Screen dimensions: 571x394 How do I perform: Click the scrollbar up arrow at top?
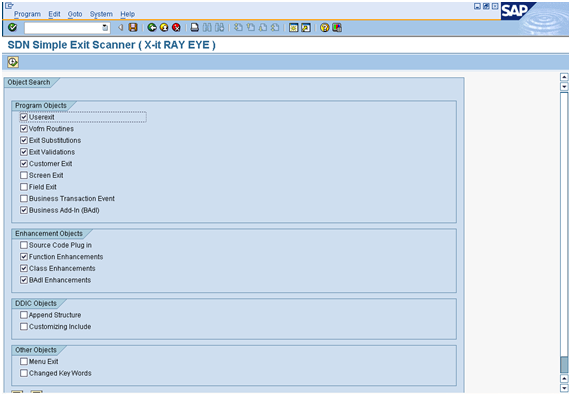(564, 77)
